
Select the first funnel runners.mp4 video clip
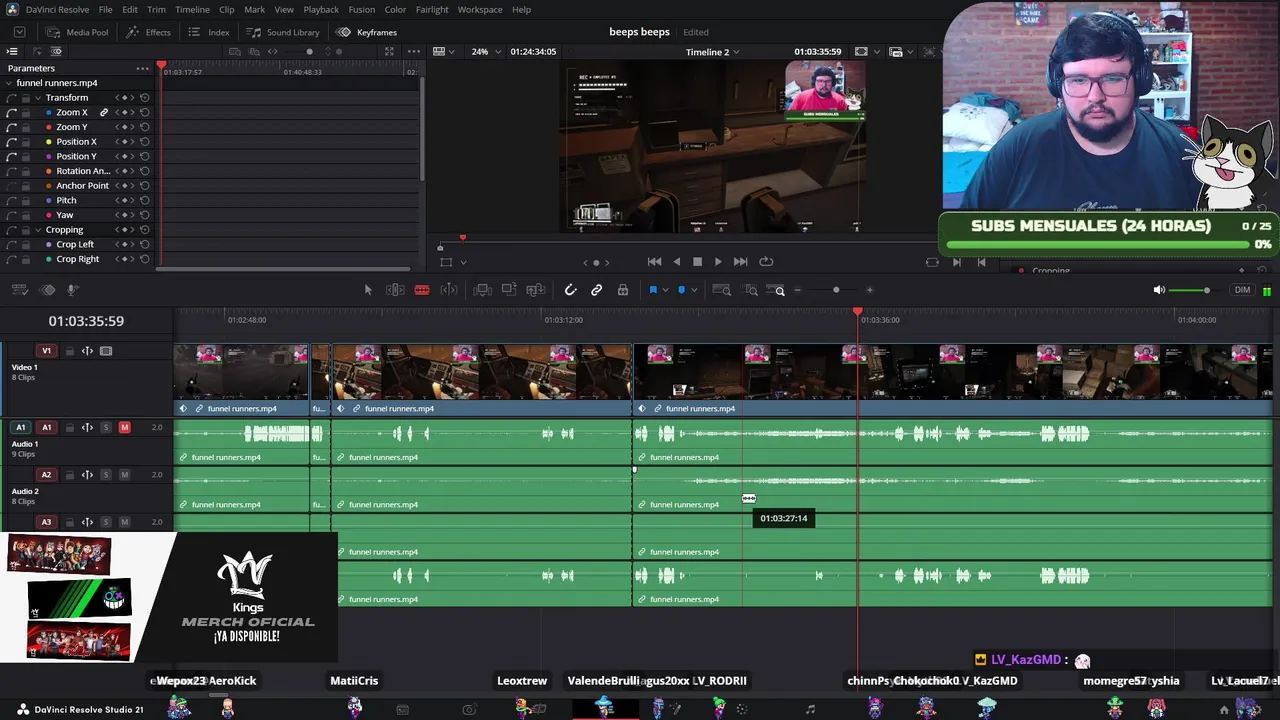[x=241, y=380]
